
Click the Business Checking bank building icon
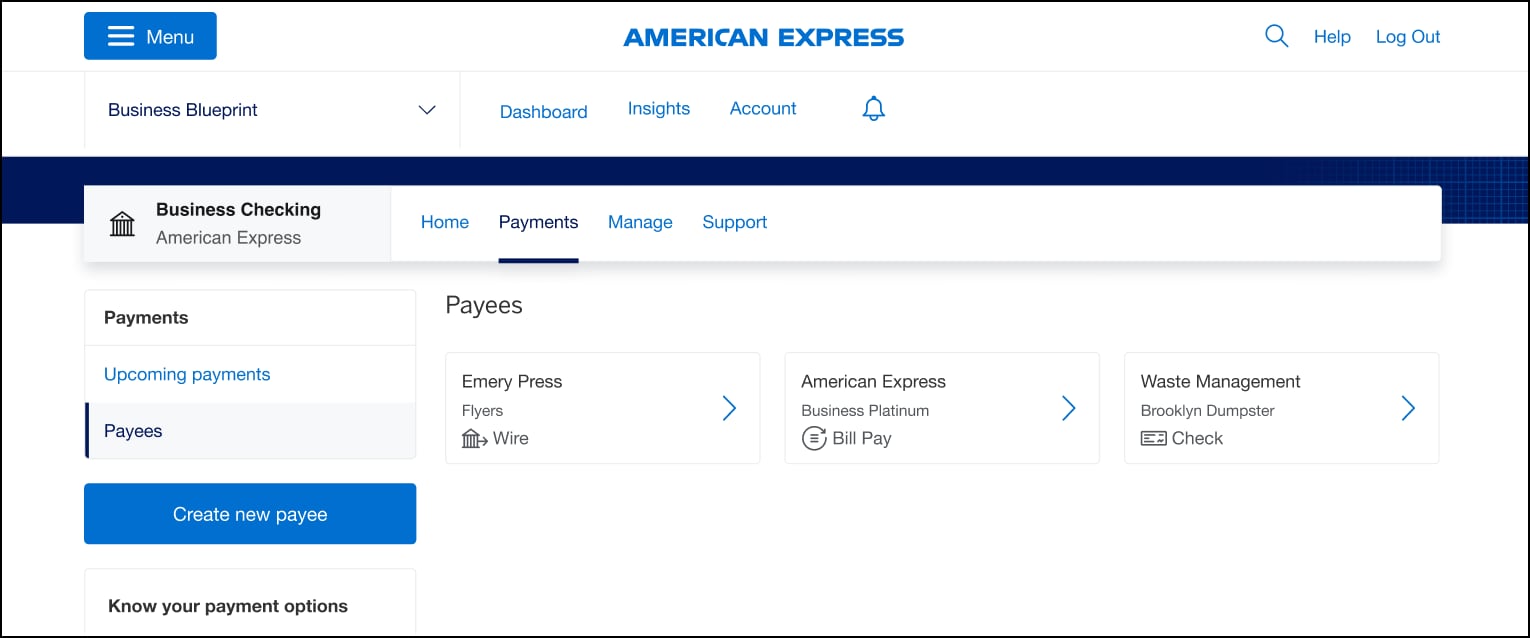tap(122, 223)
